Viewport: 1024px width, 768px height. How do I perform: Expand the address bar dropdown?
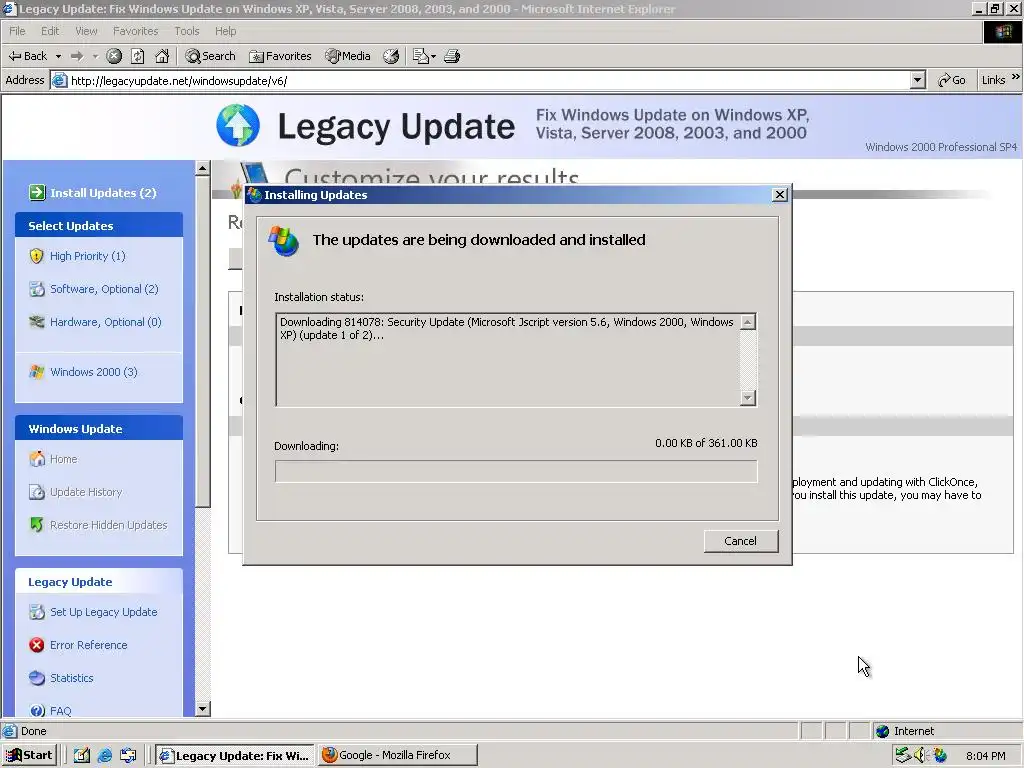point(918,80)
